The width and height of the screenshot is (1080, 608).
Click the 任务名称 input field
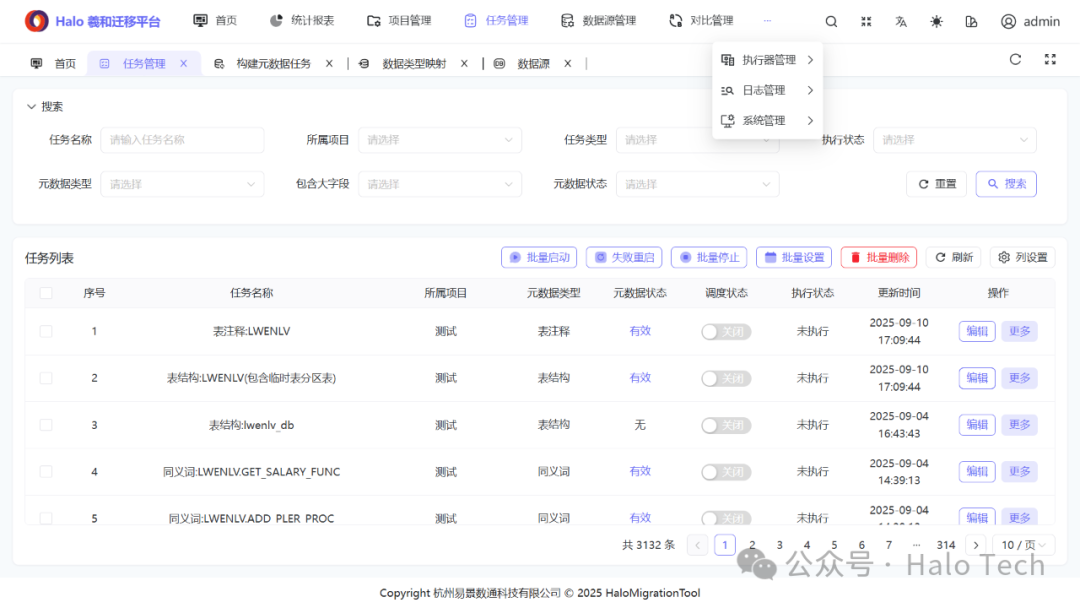(182, 140)
